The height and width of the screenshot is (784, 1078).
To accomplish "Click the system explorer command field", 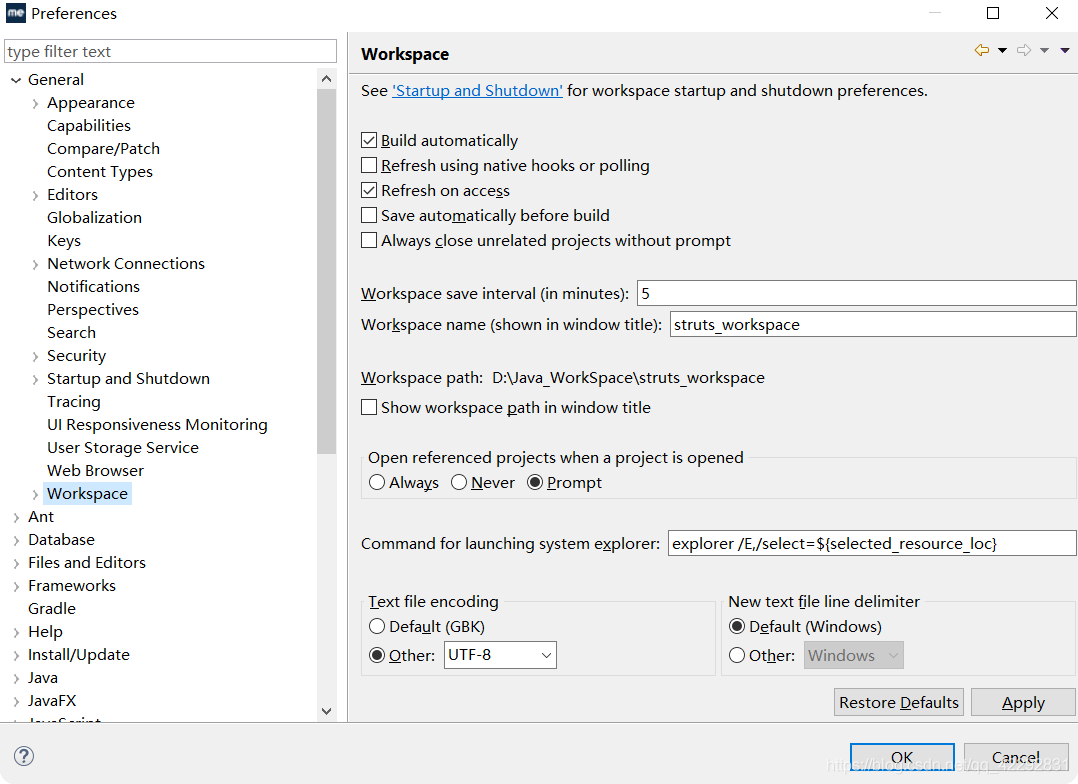I will click(872, 543).
